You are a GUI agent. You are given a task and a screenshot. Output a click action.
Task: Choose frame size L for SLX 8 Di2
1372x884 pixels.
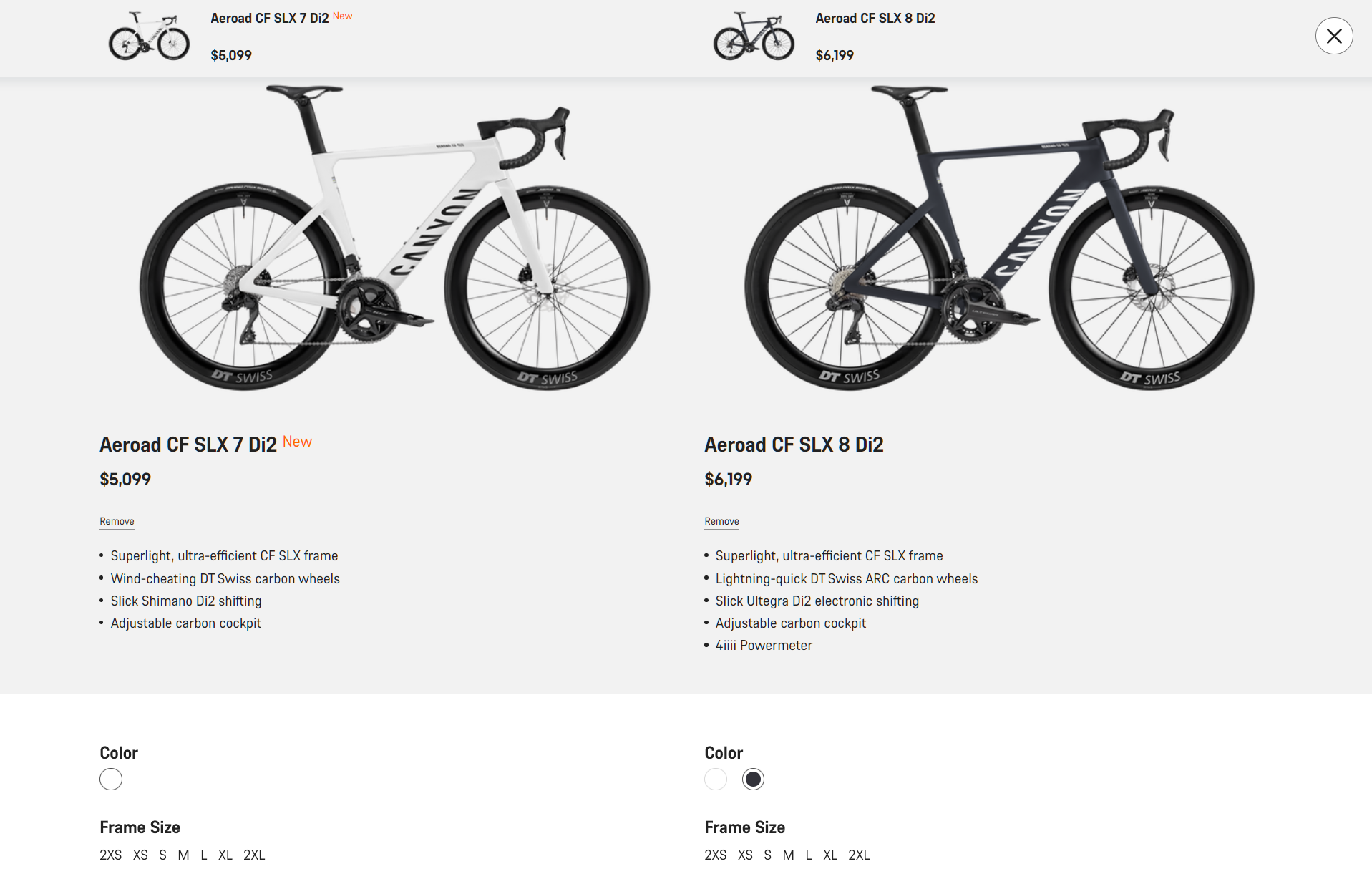coord(809,855)
